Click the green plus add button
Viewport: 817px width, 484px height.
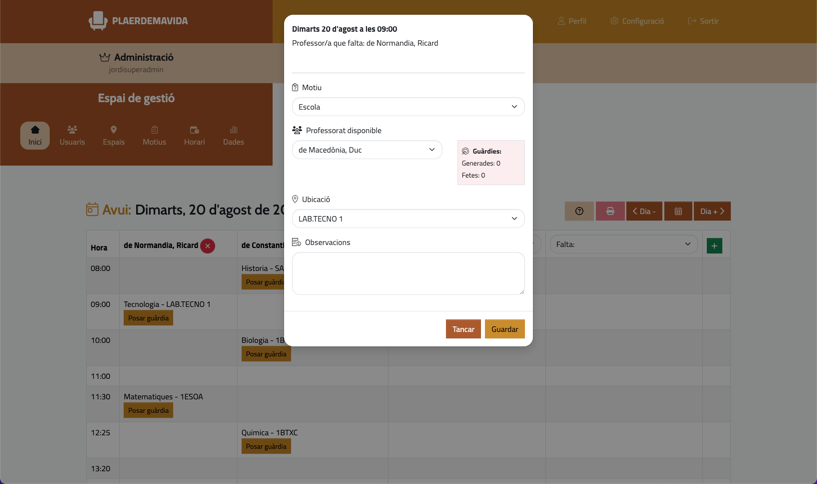[x=714, y=246]
